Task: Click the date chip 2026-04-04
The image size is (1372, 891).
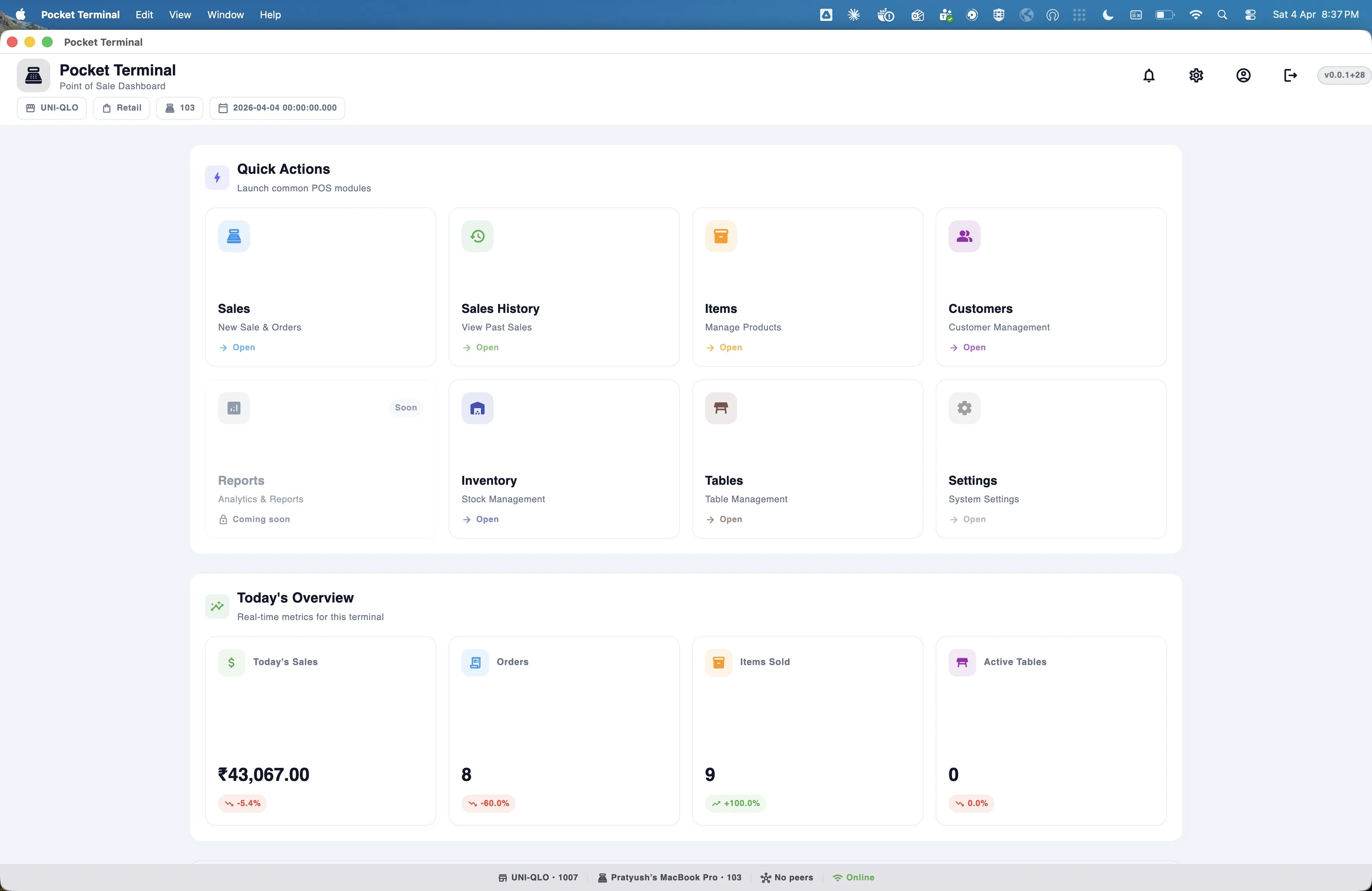Action: tap(277, 108)
